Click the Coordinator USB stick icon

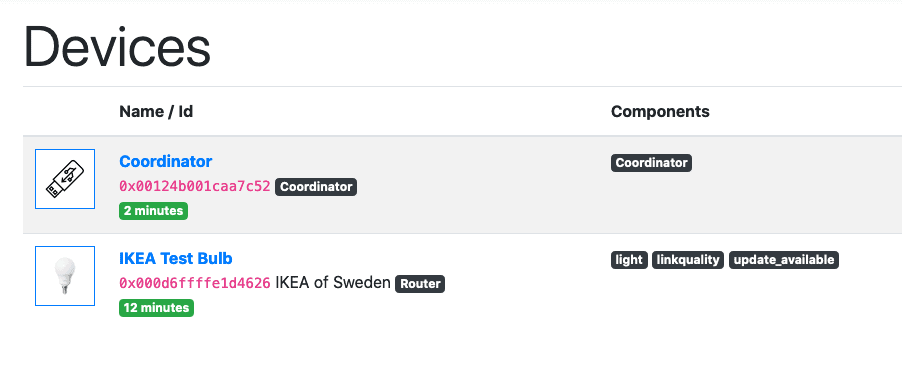[65, 179]
